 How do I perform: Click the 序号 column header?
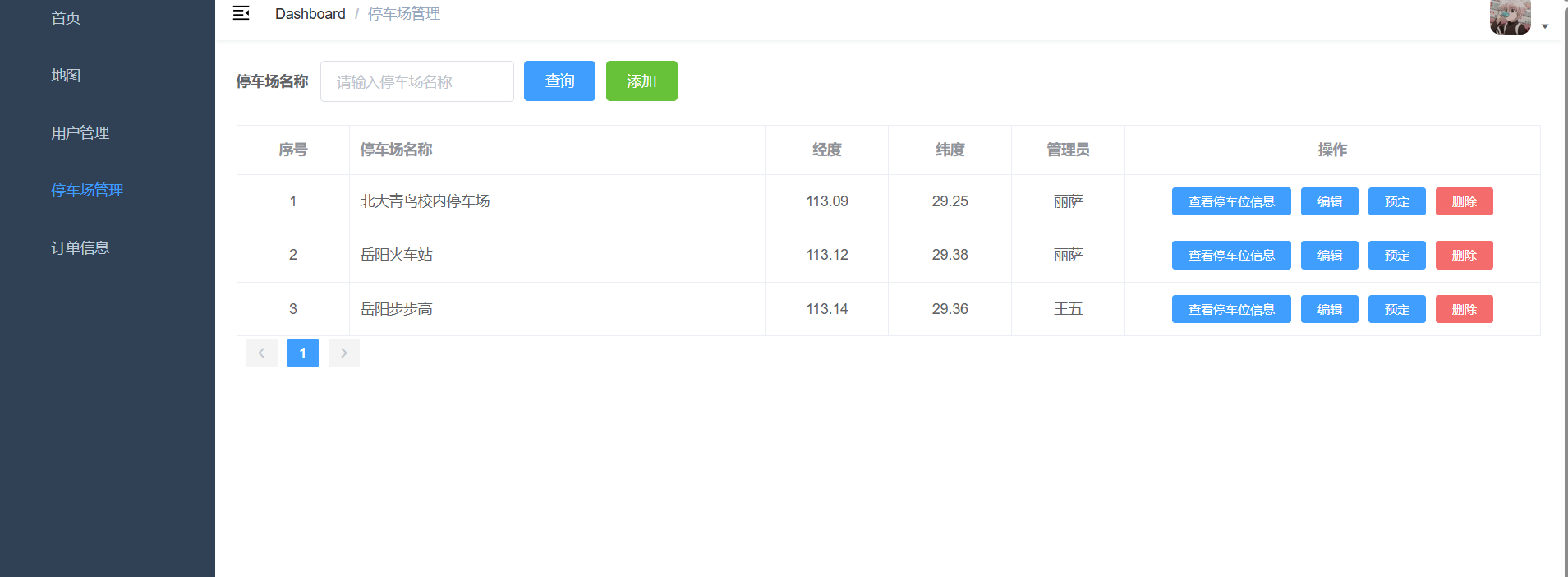293,150
